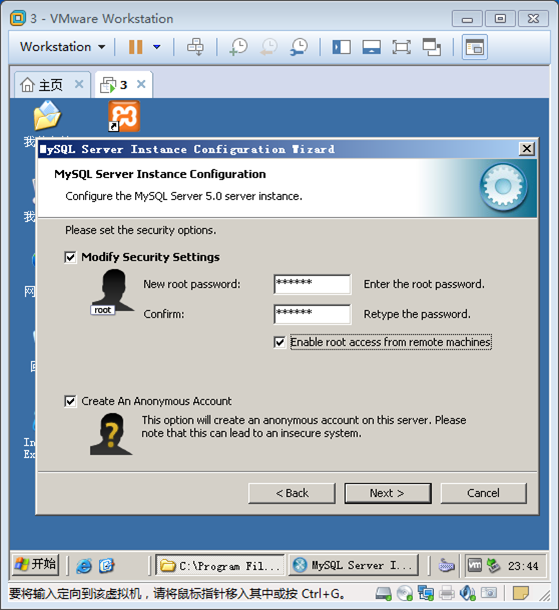Viewport: 559px width, 610px height.
Task: Open the language bar keyboard icon
Action: [x=446, y=565]
